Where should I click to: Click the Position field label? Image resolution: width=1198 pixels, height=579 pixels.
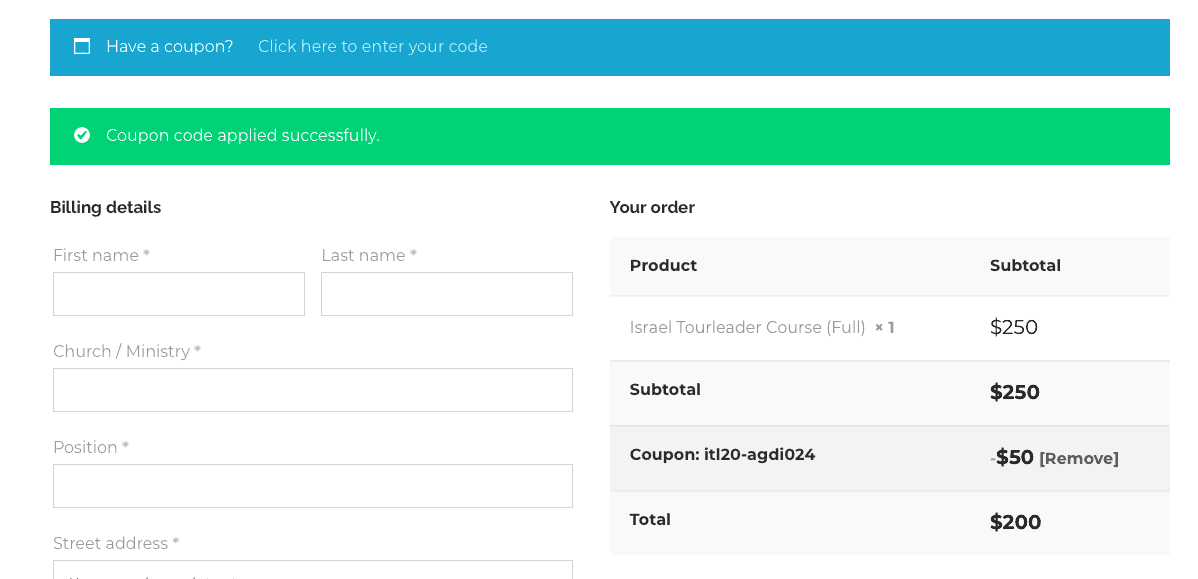(x=91, y=447)
